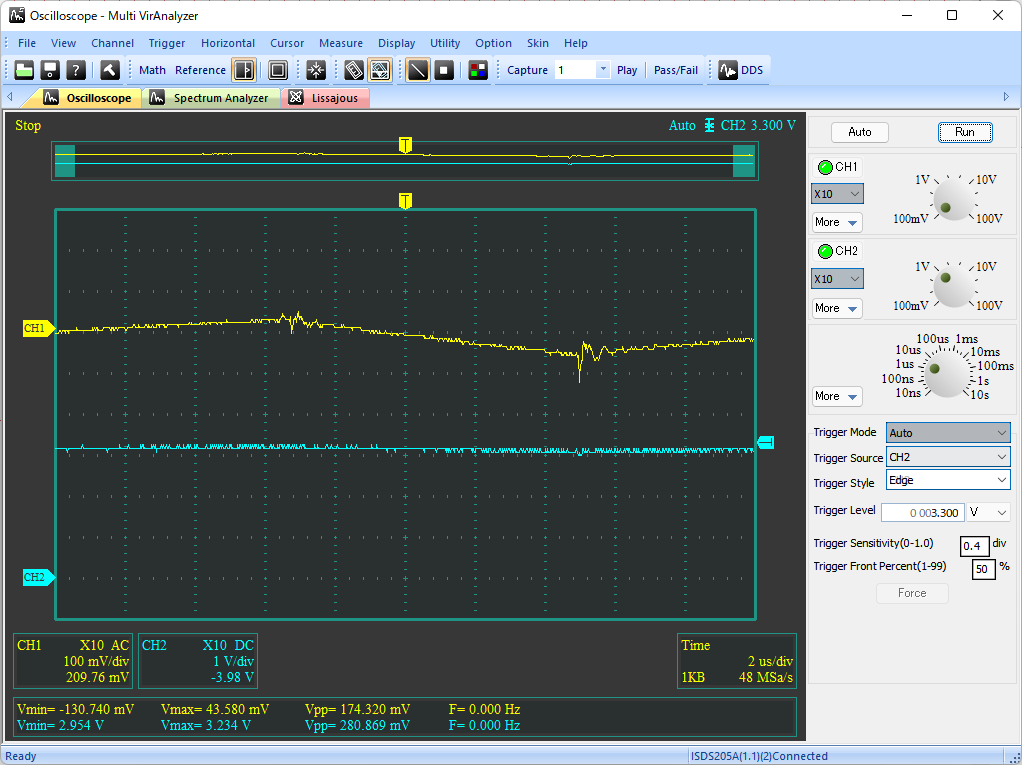Open the Trigger Mode dropdown
Viewport: 1022px width, 765px height.
(947, 433)
